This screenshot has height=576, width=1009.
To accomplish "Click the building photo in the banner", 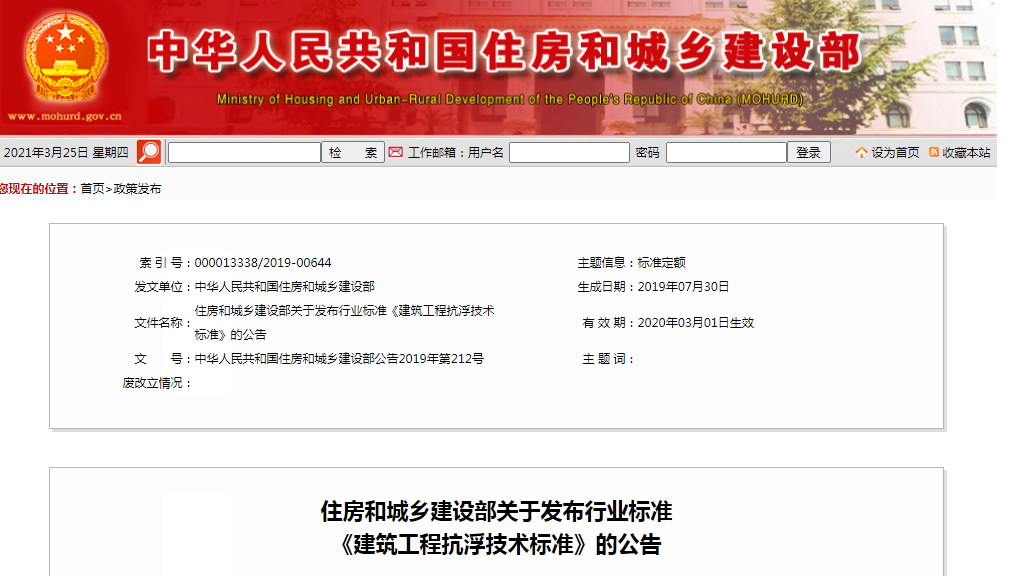I will [x=950, y=65].
